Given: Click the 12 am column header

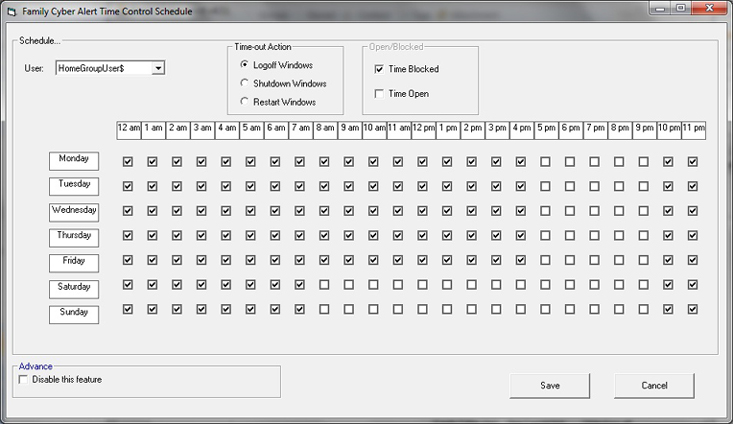Looking at the screenshot, I should click(128, 129).
